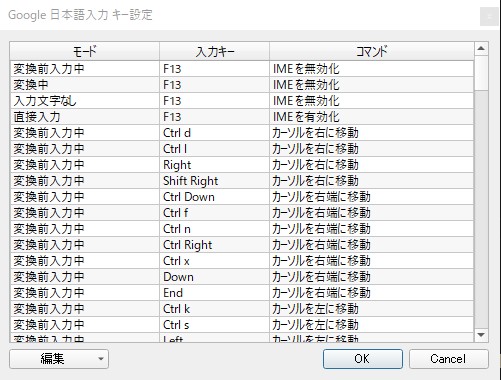This screenshot has width=501, height=380.
Task: Select the Ctrl n key cell
Action: pyautogui.click(x=214, y=229)
